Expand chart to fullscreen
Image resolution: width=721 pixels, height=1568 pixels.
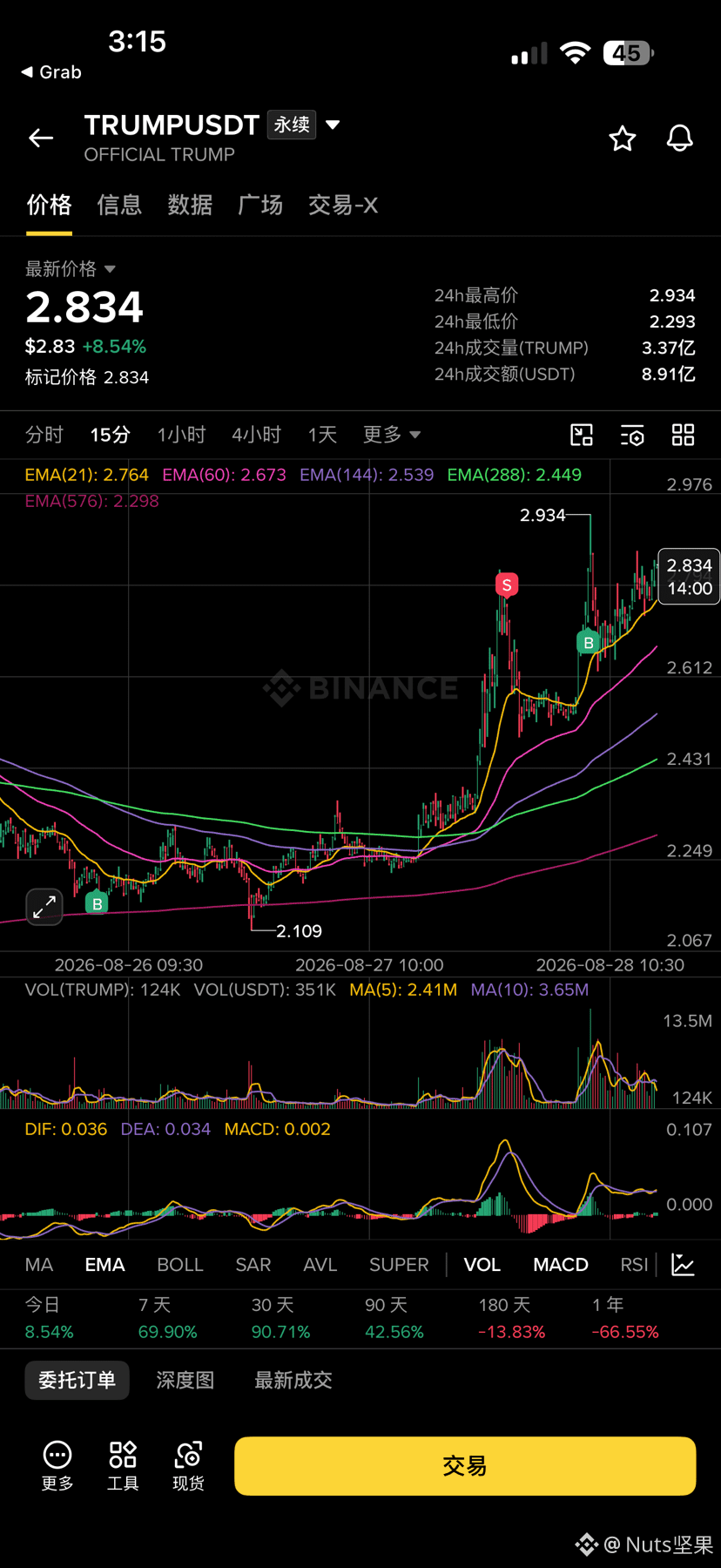point(44,908)
